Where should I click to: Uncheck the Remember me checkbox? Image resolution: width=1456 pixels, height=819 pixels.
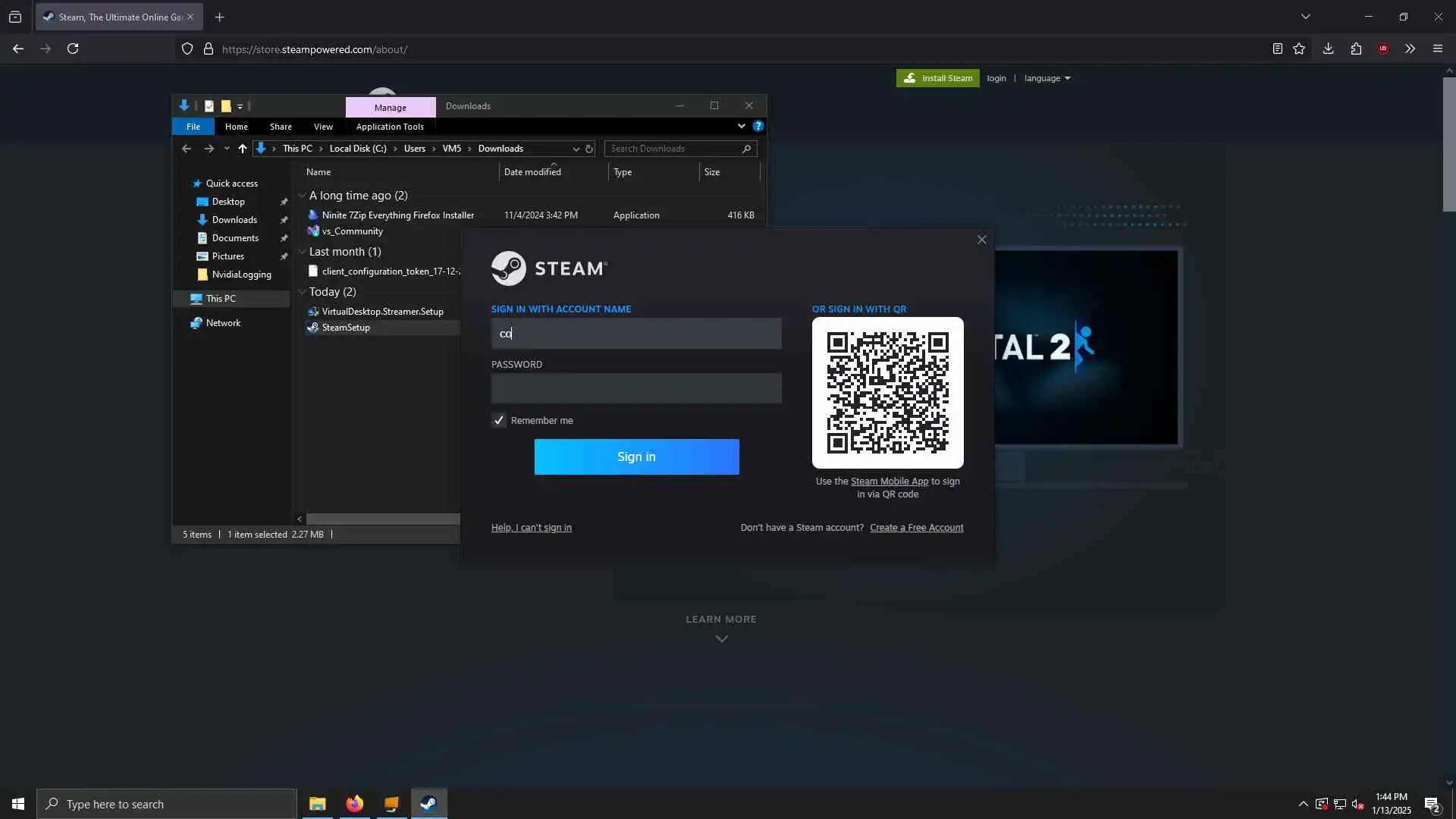pos(499,420)
